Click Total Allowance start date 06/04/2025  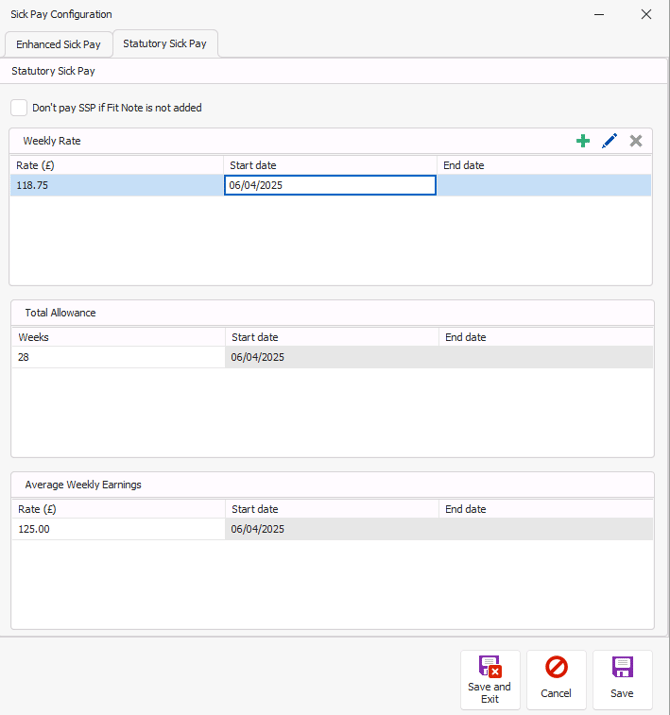coord(332,357)
